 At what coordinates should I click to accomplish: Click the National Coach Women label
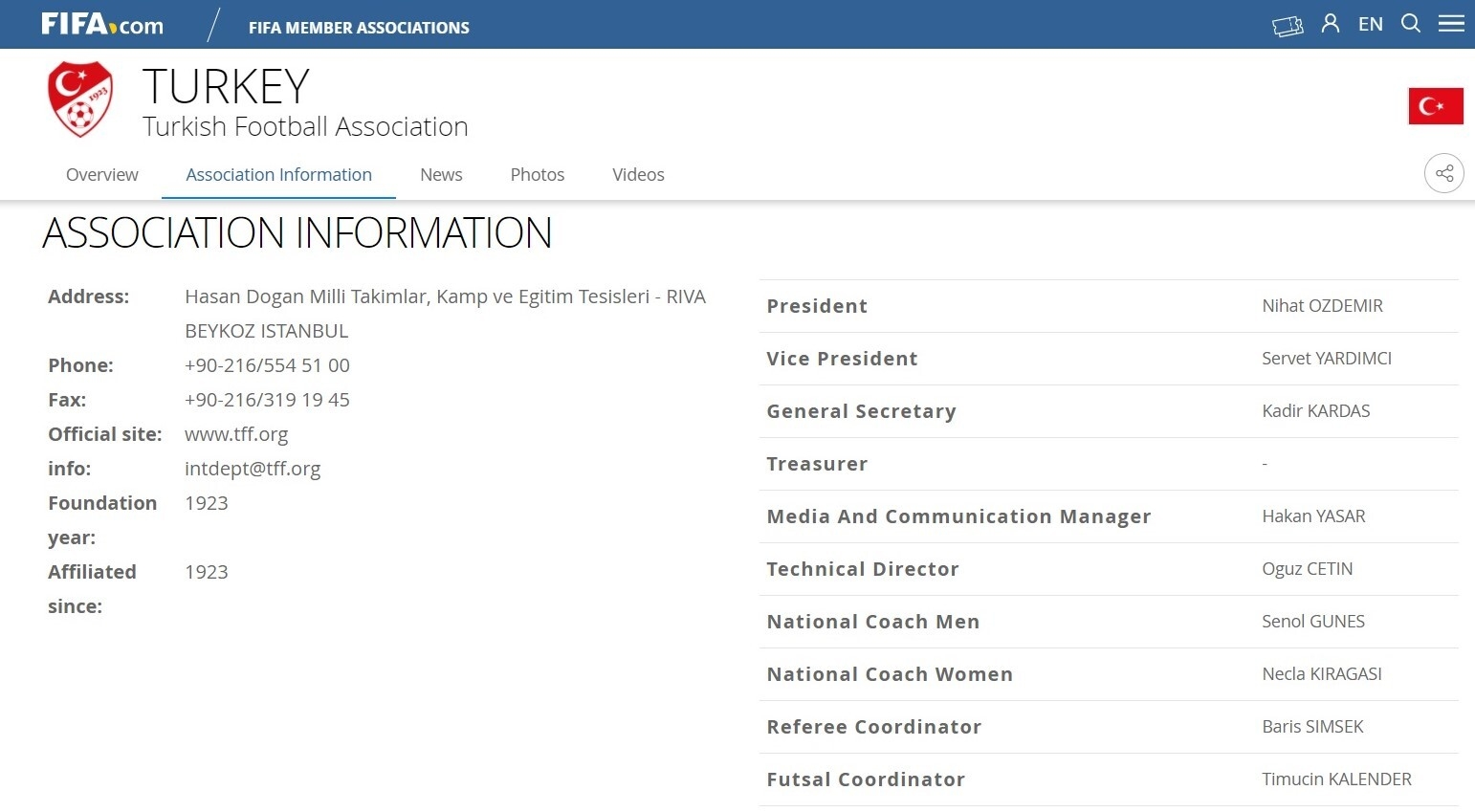tap(890, 674)
